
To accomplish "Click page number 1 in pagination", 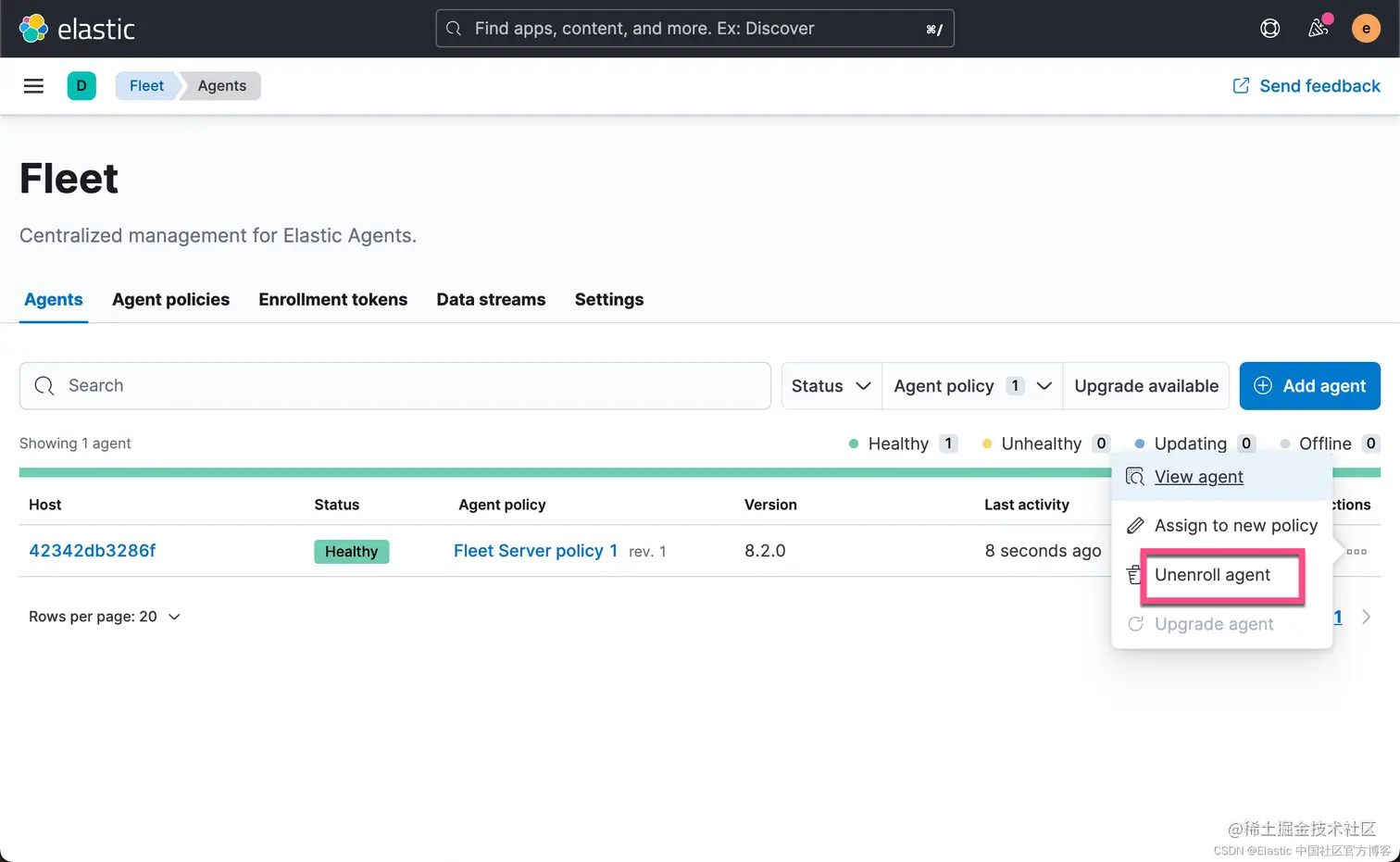I will tap(1338, 617).
